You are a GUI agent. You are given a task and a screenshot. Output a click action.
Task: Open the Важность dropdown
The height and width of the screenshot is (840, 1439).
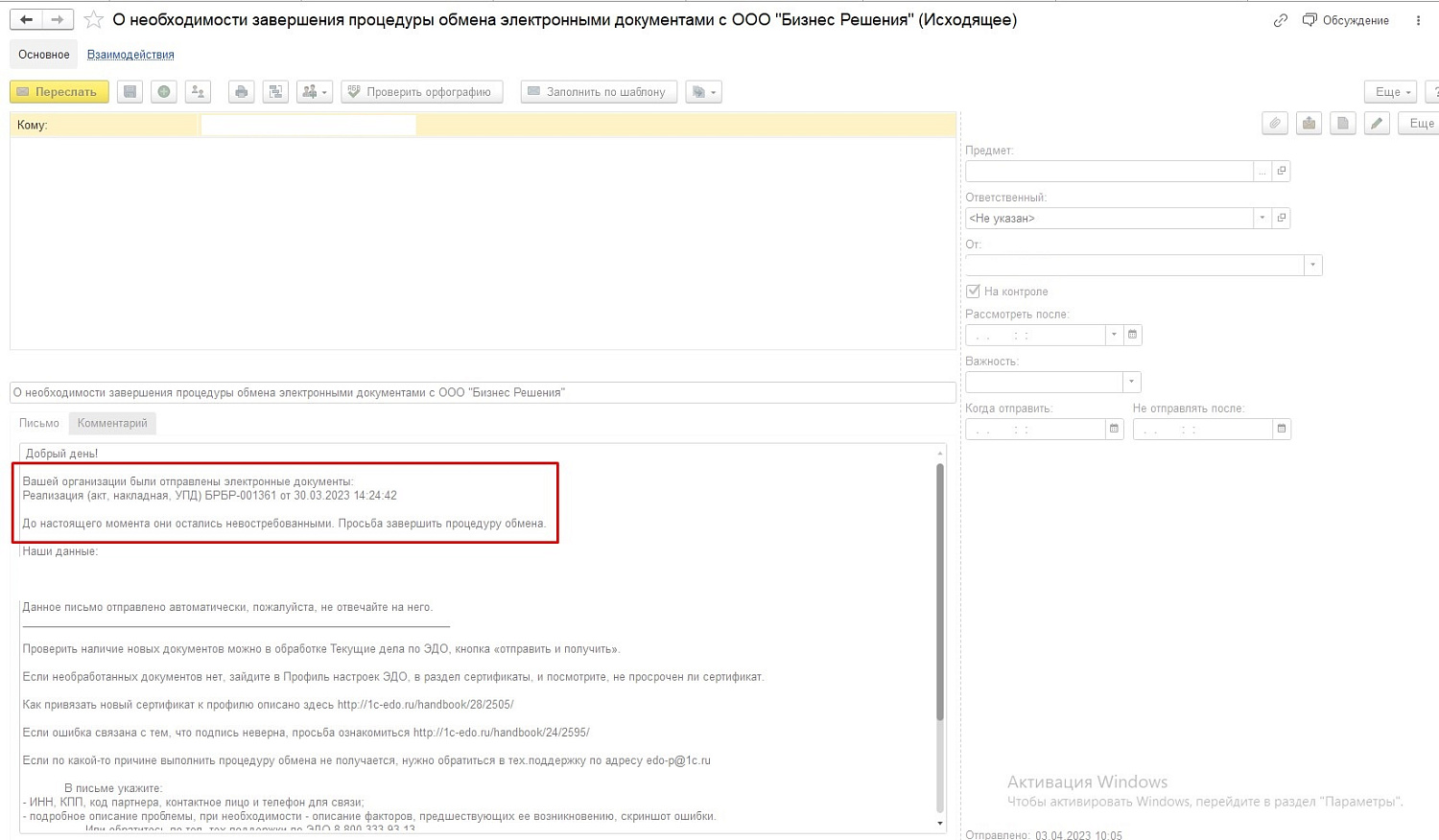(1131, 382)
